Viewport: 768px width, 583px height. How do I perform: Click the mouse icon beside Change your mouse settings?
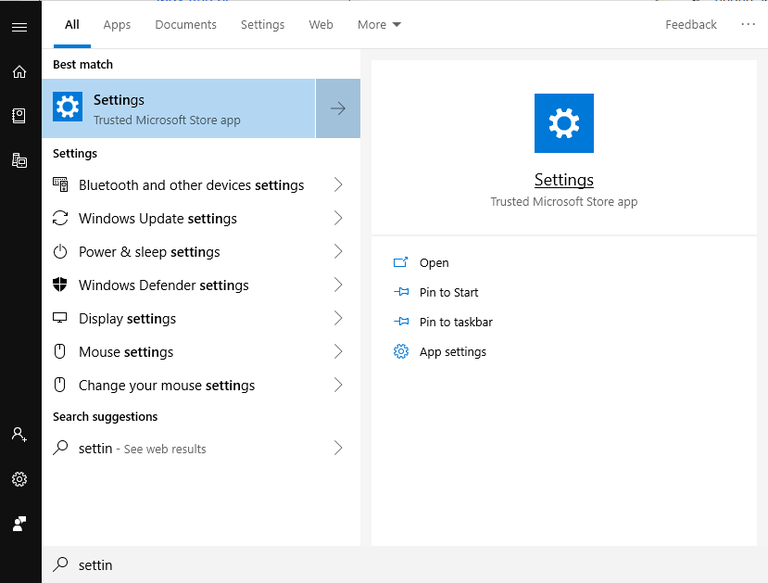pos(60,385)
